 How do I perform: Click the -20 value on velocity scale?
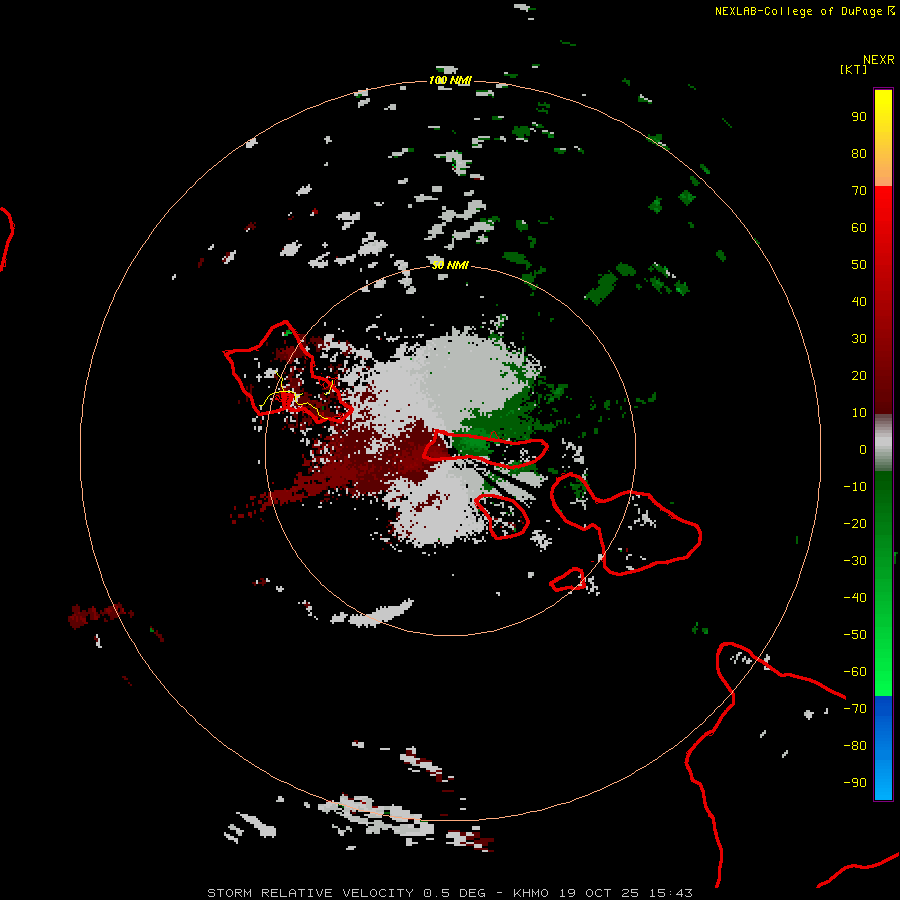(855, 524)
